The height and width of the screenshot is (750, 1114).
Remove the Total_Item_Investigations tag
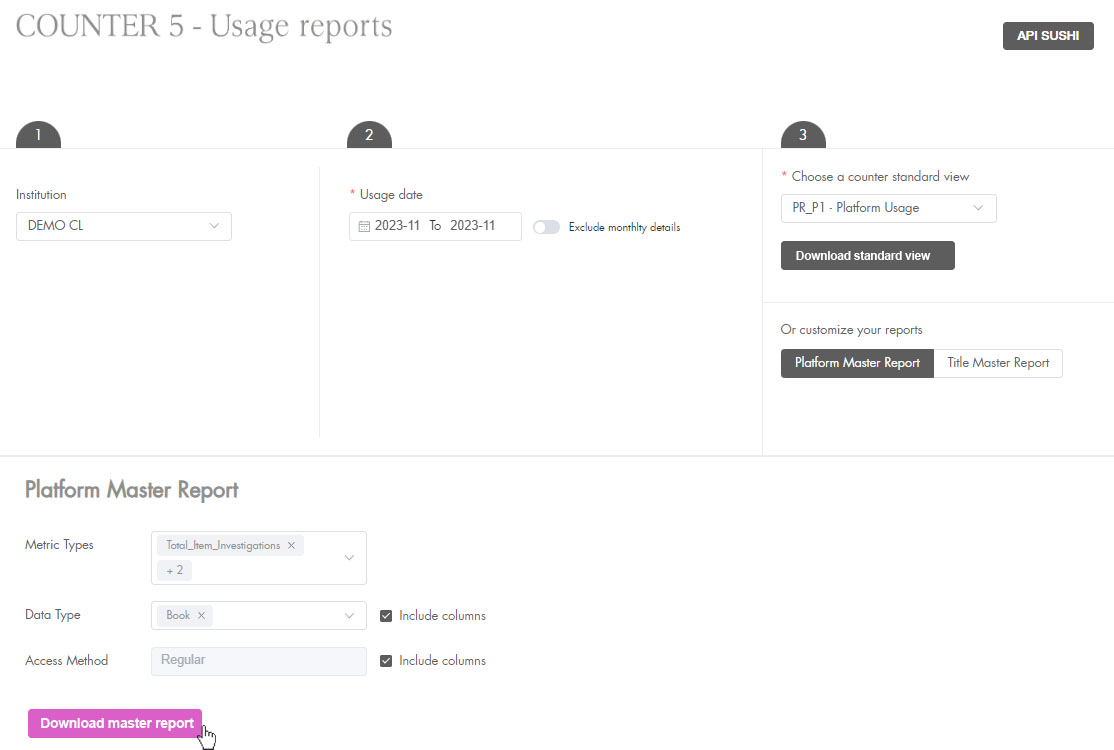[x=291, y=545]
